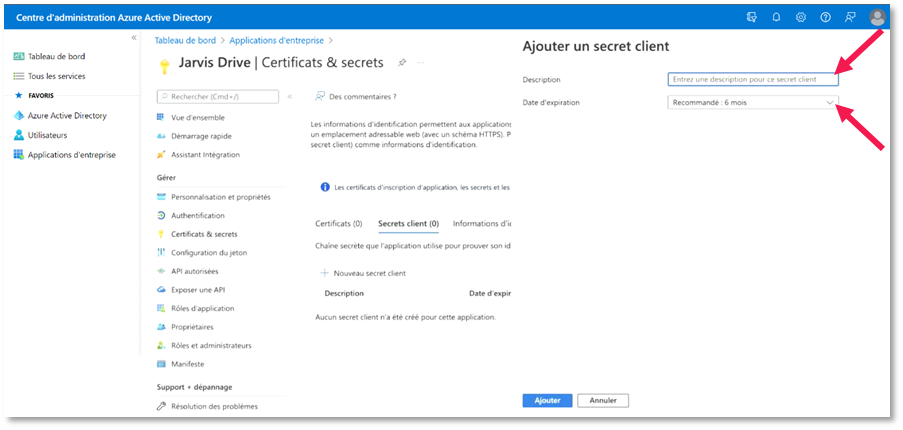Open Rôles et administrateurs menu item
903x430 pixels.
pyautogui.click(x=211, y=345)
